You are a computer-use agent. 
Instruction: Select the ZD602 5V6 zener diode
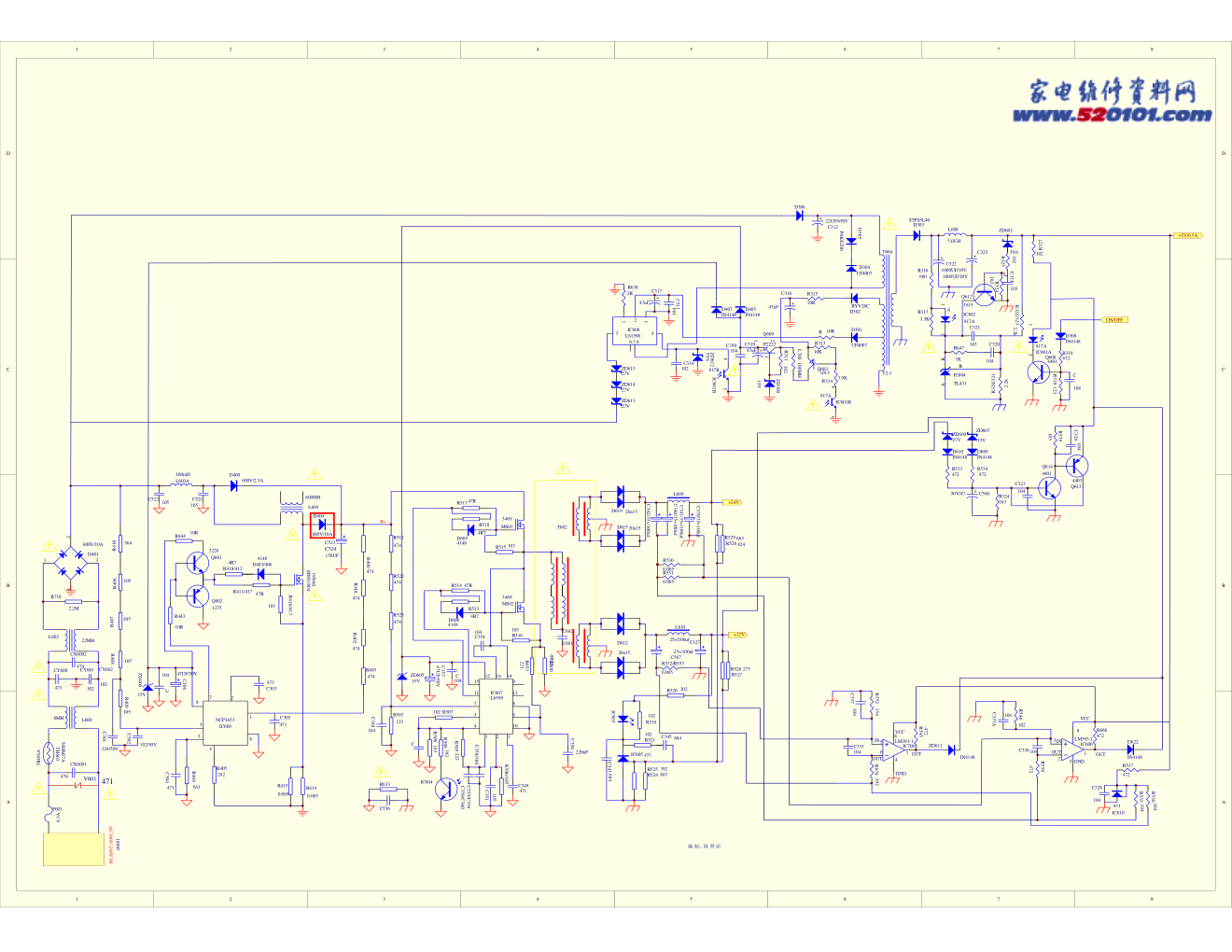click(1006, 245)
